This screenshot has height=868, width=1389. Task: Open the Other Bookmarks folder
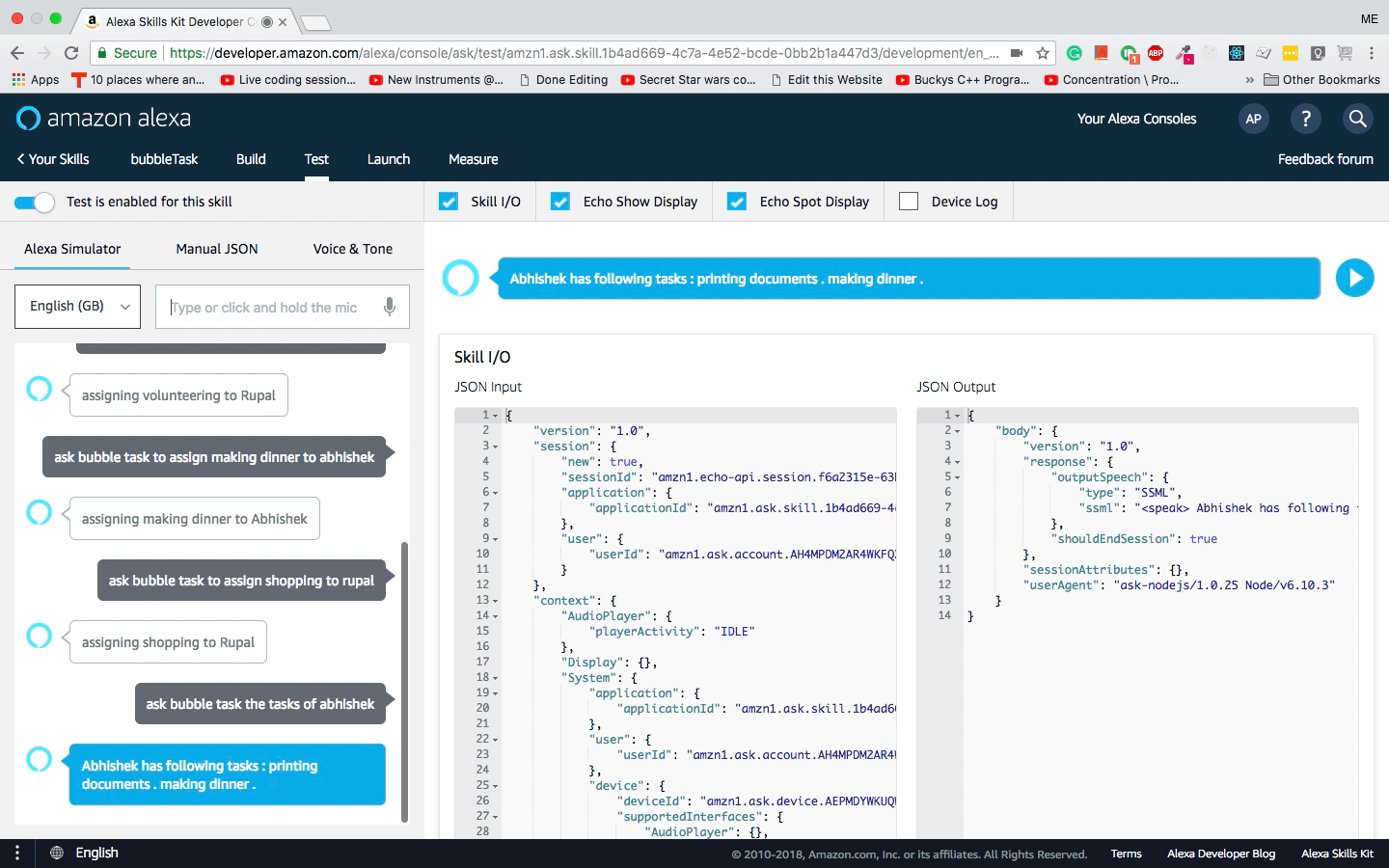pyautogui.click(x=1321, y=80)
